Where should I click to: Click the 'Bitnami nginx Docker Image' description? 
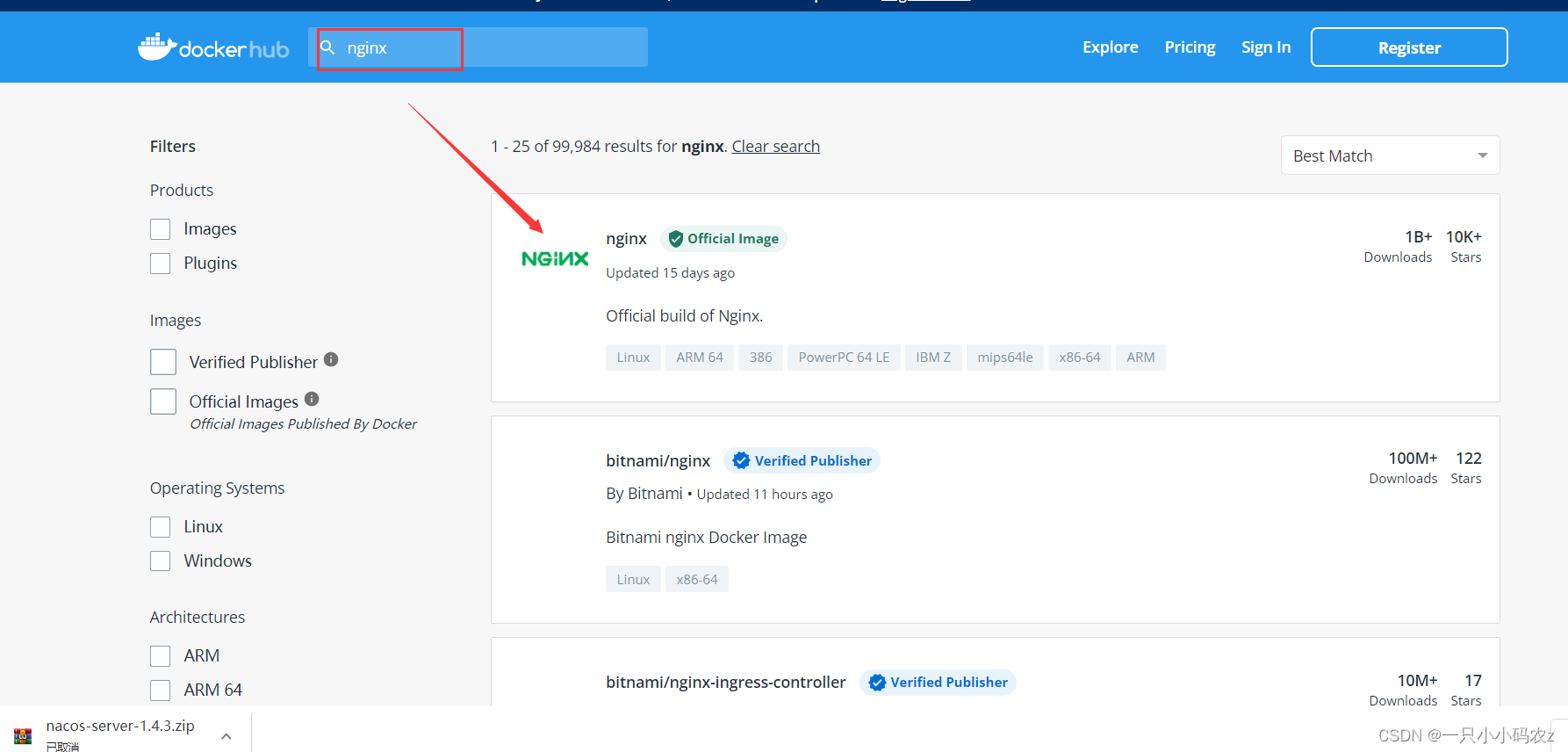(707, 538)
